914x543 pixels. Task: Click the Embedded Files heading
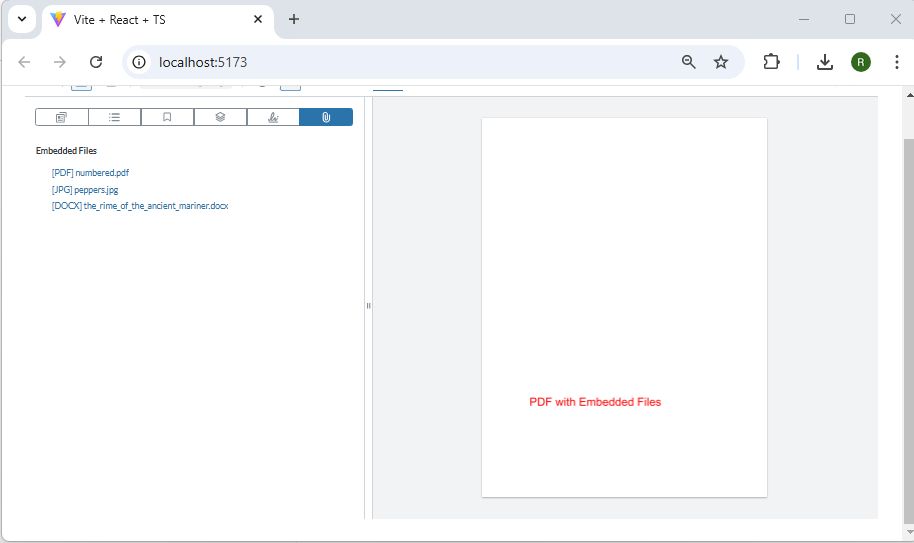(x=66, y=150)
